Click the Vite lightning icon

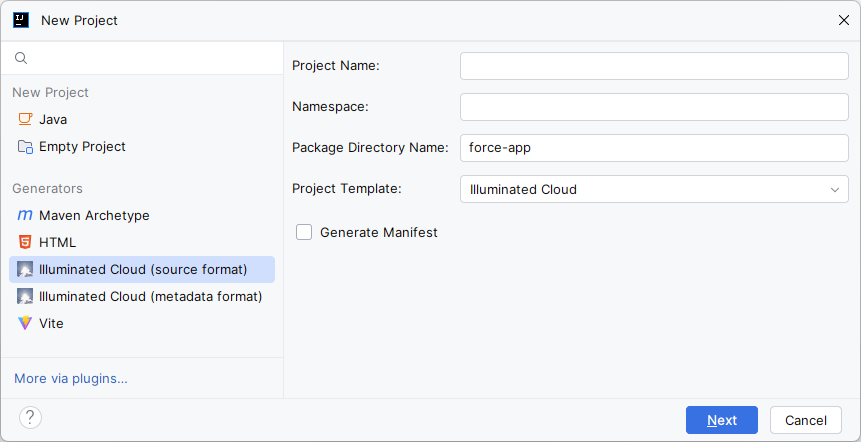[x=25, y=323]
